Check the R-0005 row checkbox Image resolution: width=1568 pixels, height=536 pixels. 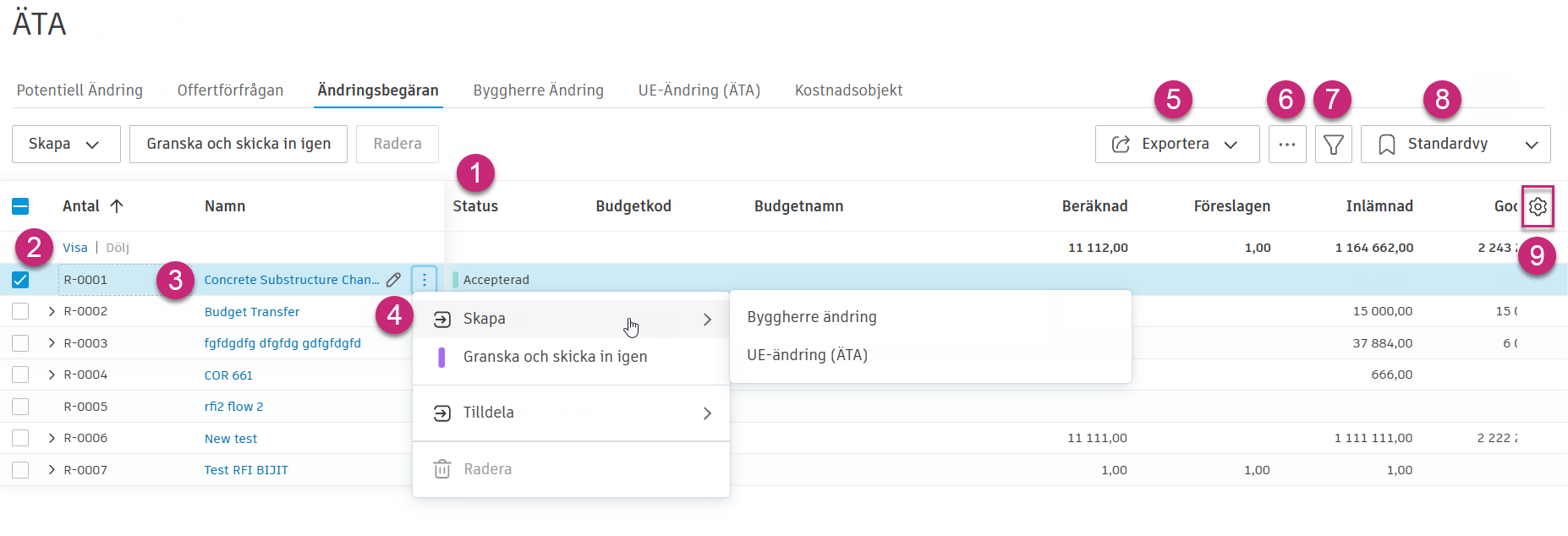(20, 407)
